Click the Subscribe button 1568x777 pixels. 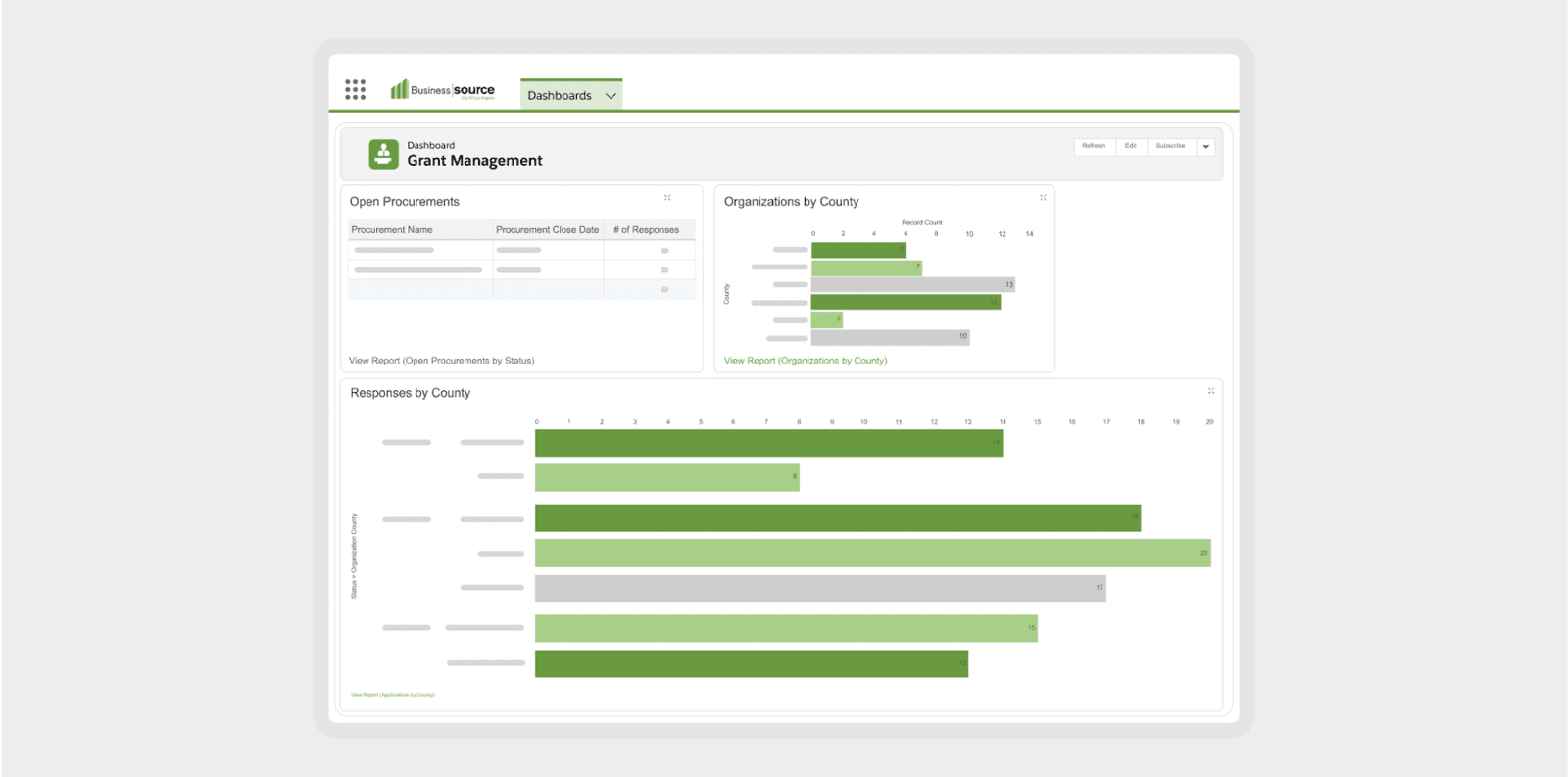pos(1170,146)
